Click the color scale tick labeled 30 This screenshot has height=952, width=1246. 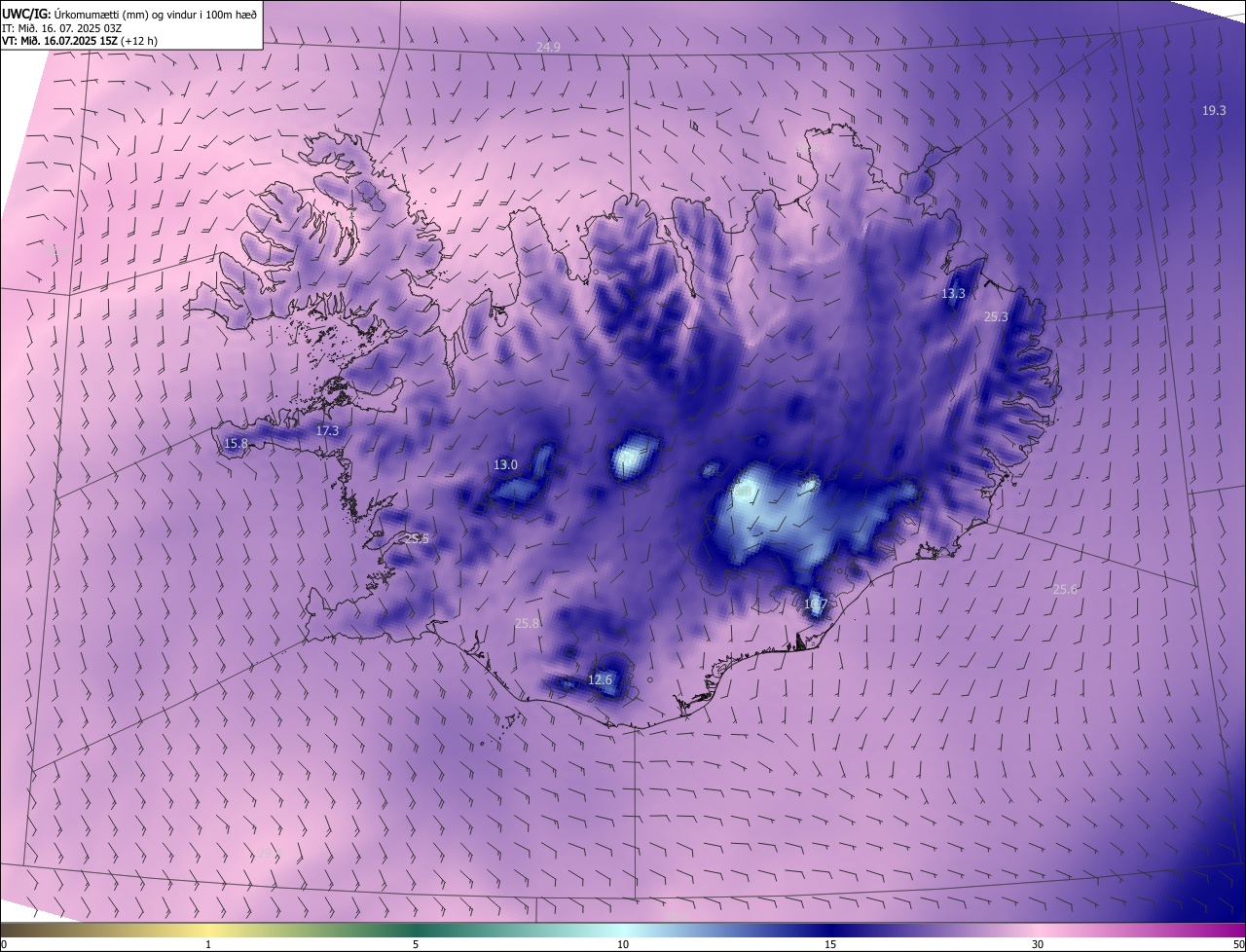point(1038,944)
